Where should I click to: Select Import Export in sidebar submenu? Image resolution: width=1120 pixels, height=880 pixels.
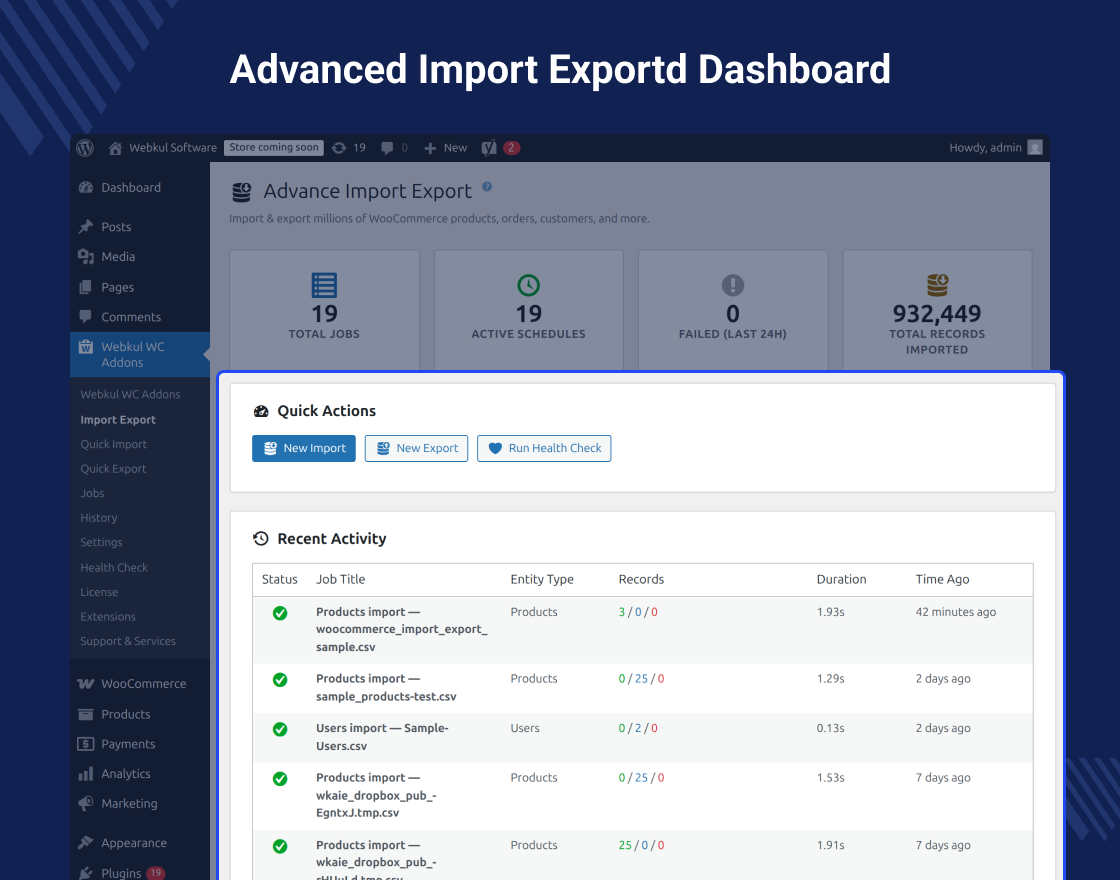[x=118, y=420]
